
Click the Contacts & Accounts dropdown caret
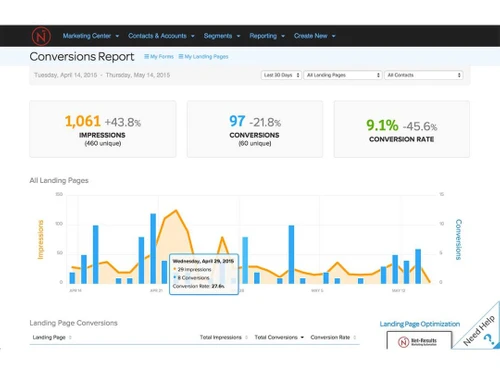click(x=193, y=36)
